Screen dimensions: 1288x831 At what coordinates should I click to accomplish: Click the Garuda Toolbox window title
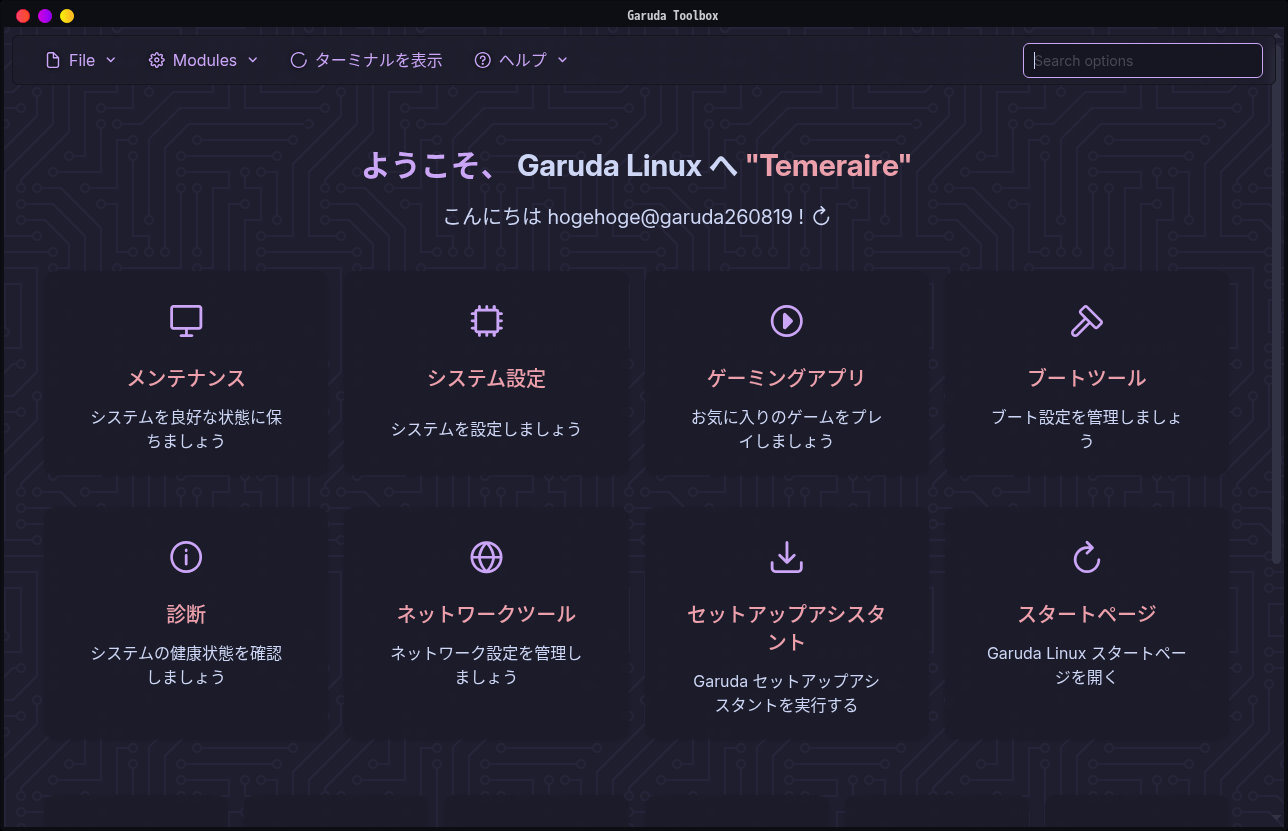pyautogui.click(x=672, y=15)
